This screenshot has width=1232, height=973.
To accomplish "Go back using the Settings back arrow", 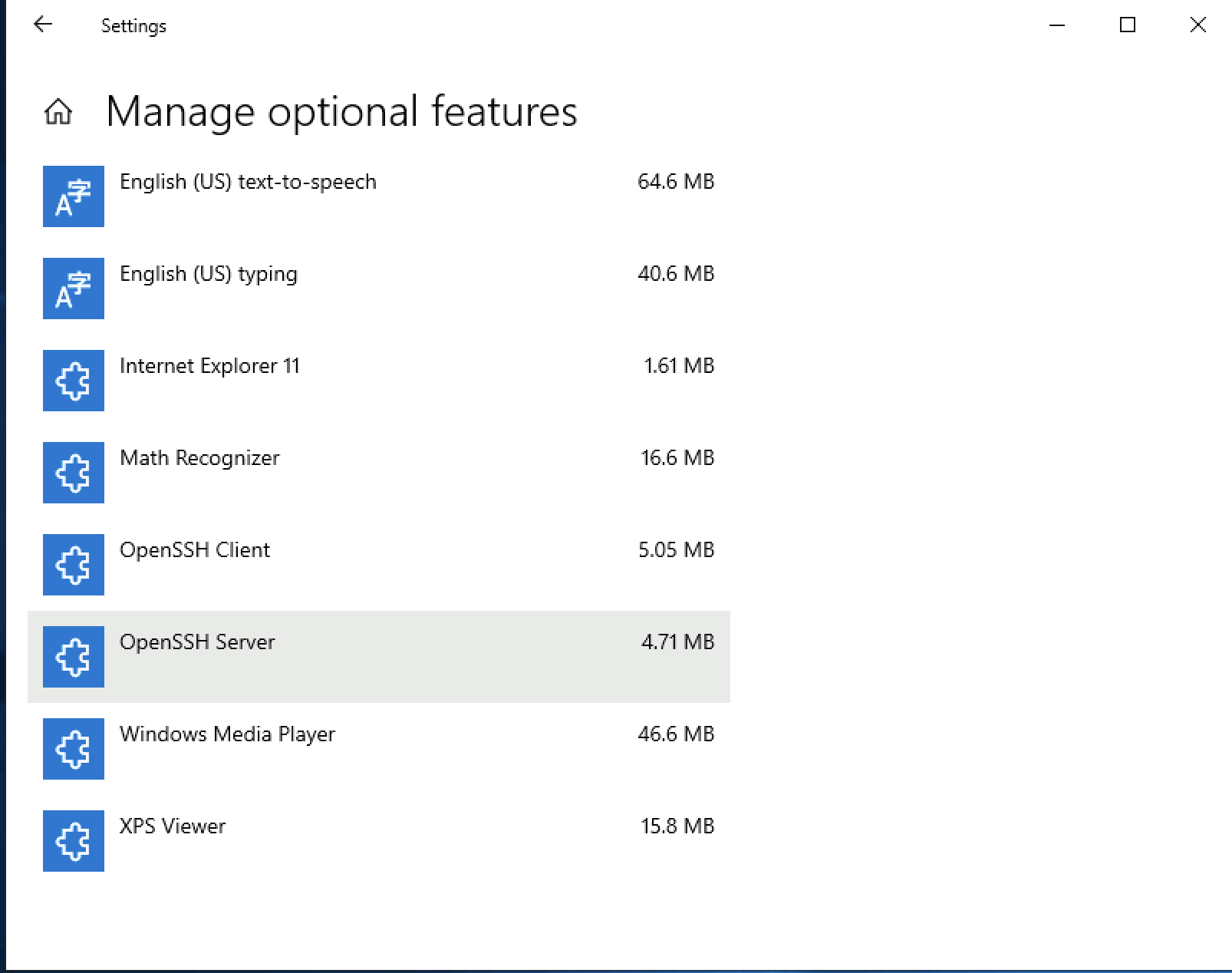I will click(x=43, y=25).
